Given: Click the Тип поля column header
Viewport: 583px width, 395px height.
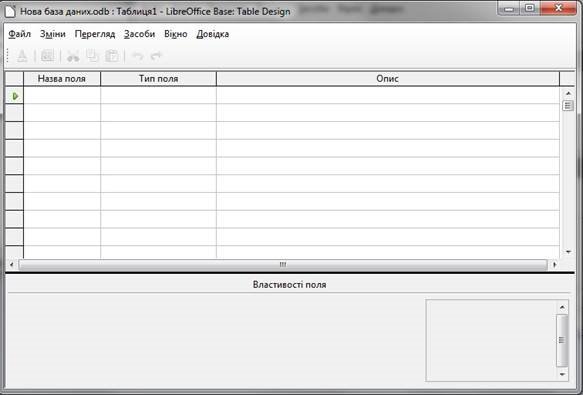Looking at the screenshot, I should [x=159, y=78].
